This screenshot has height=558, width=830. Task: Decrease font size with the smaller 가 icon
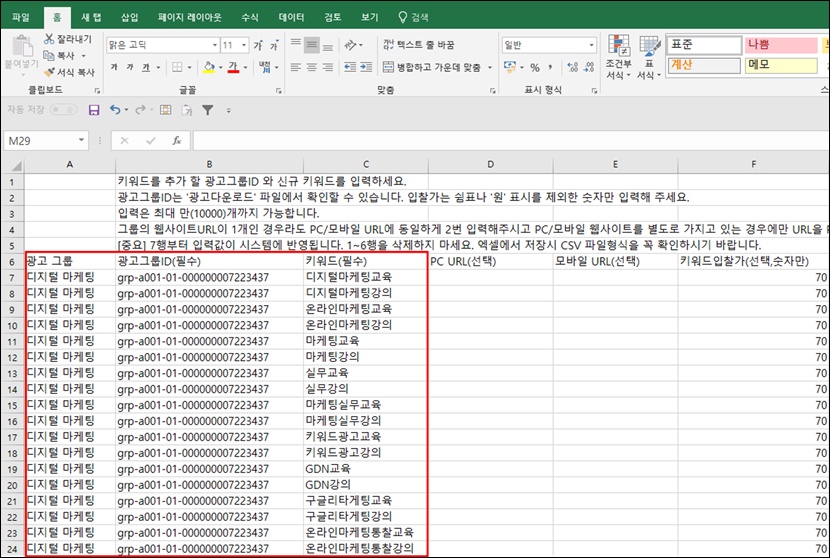[x=274, y=45]
